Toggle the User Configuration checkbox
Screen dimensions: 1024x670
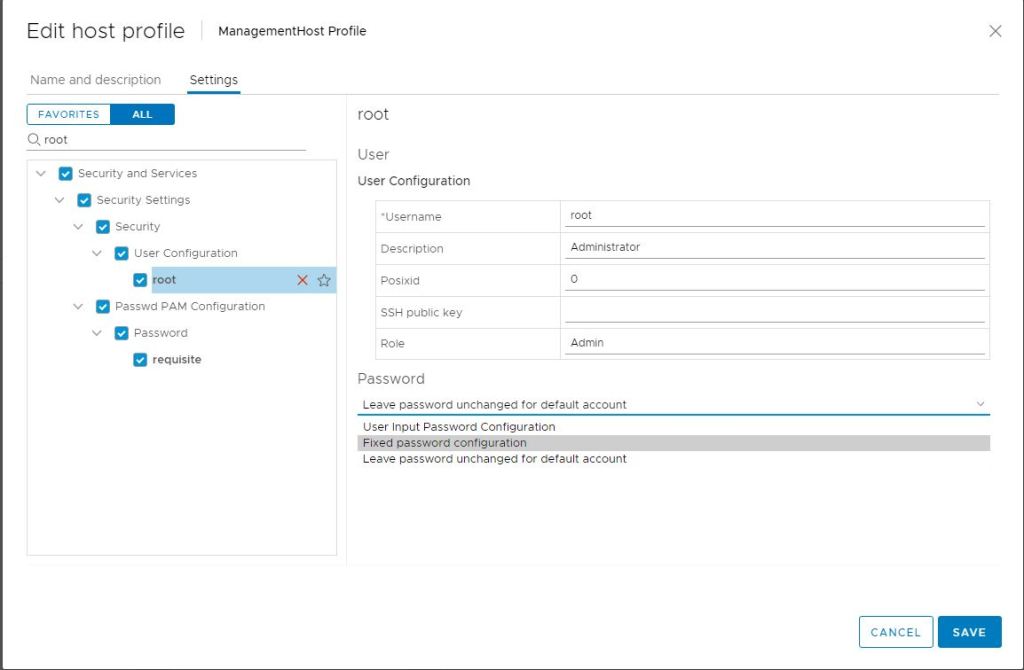[x=122, y=253]
